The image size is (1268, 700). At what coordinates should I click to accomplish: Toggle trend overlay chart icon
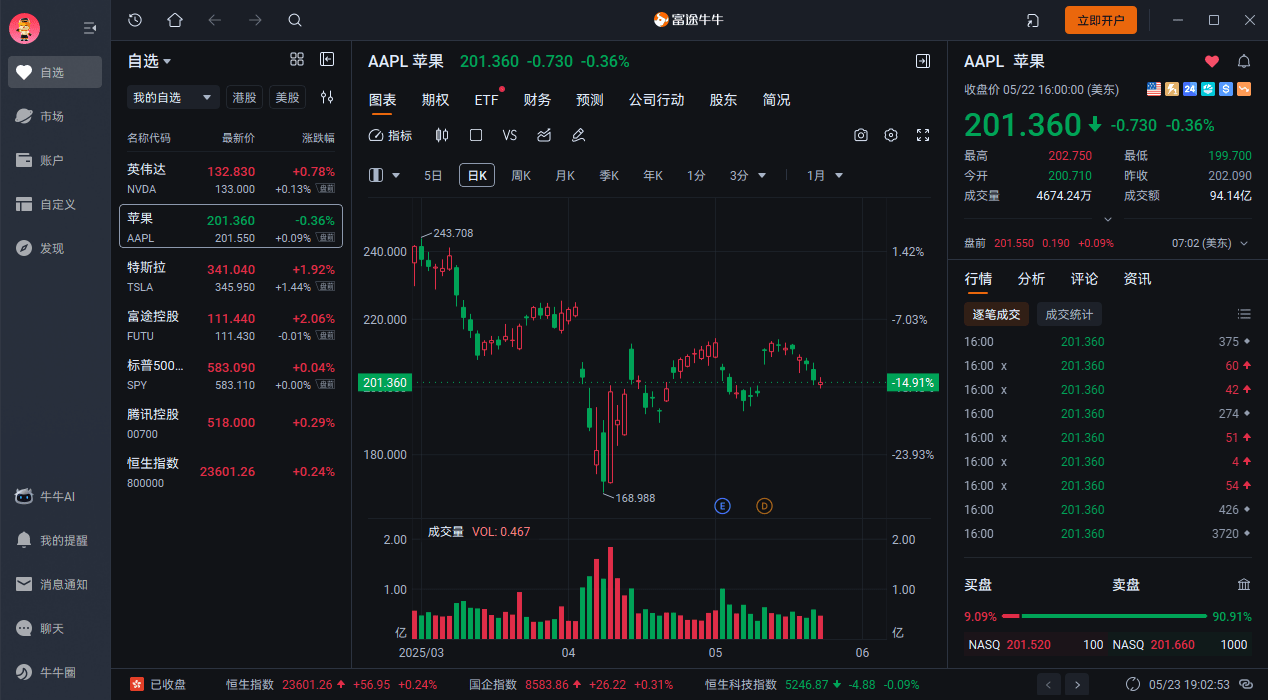coord(544,135)
